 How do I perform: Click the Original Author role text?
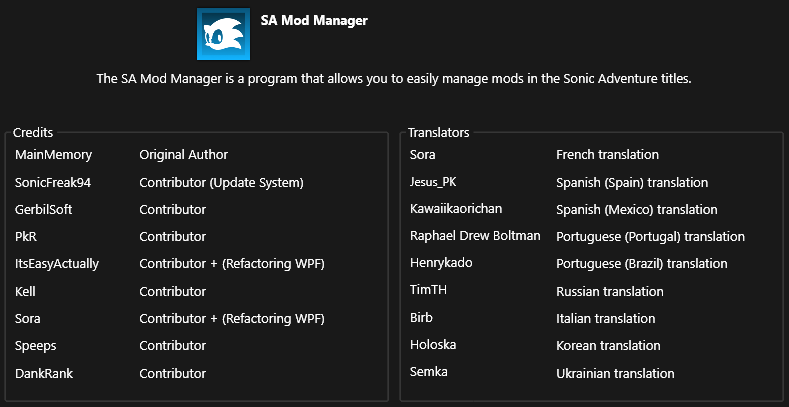tap(183, 155)
